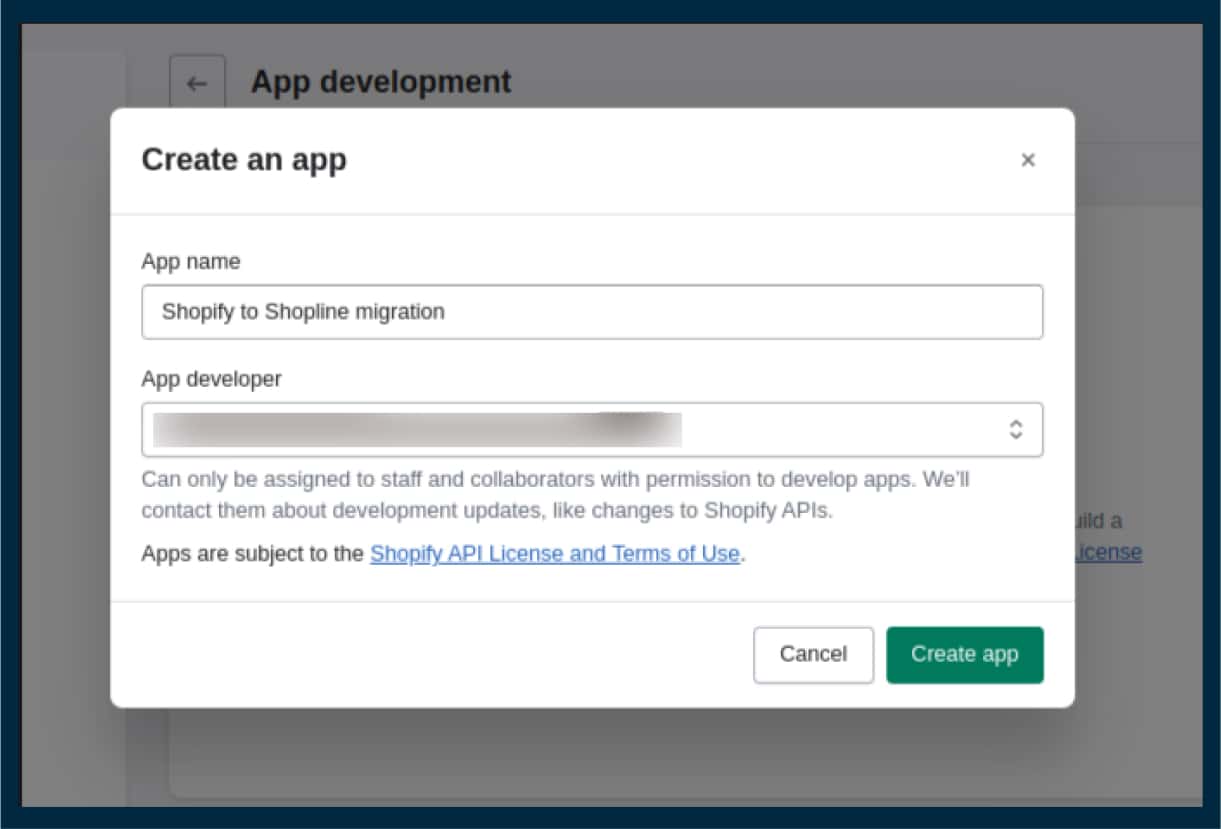The height and width of the screenshot is (829, 1221).
Task: Click the "App name" field label
Action: 191,262
